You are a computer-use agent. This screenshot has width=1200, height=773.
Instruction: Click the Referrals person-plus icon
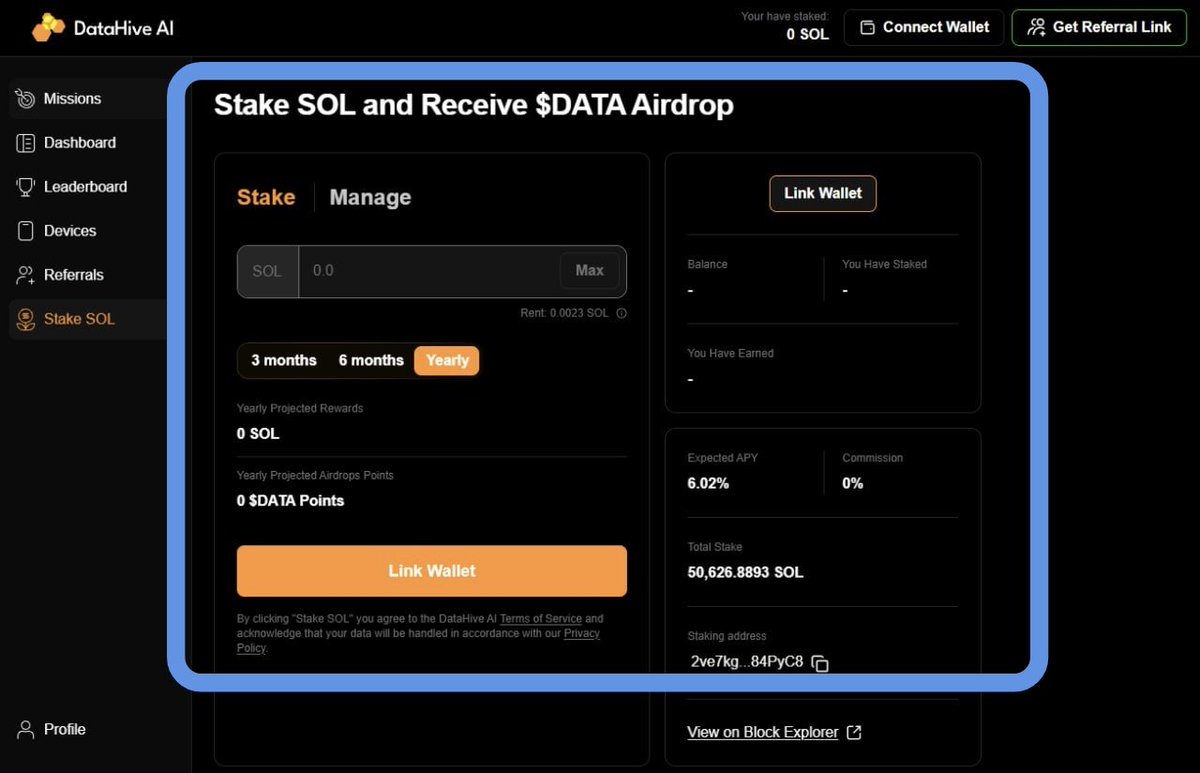[26, 275]
